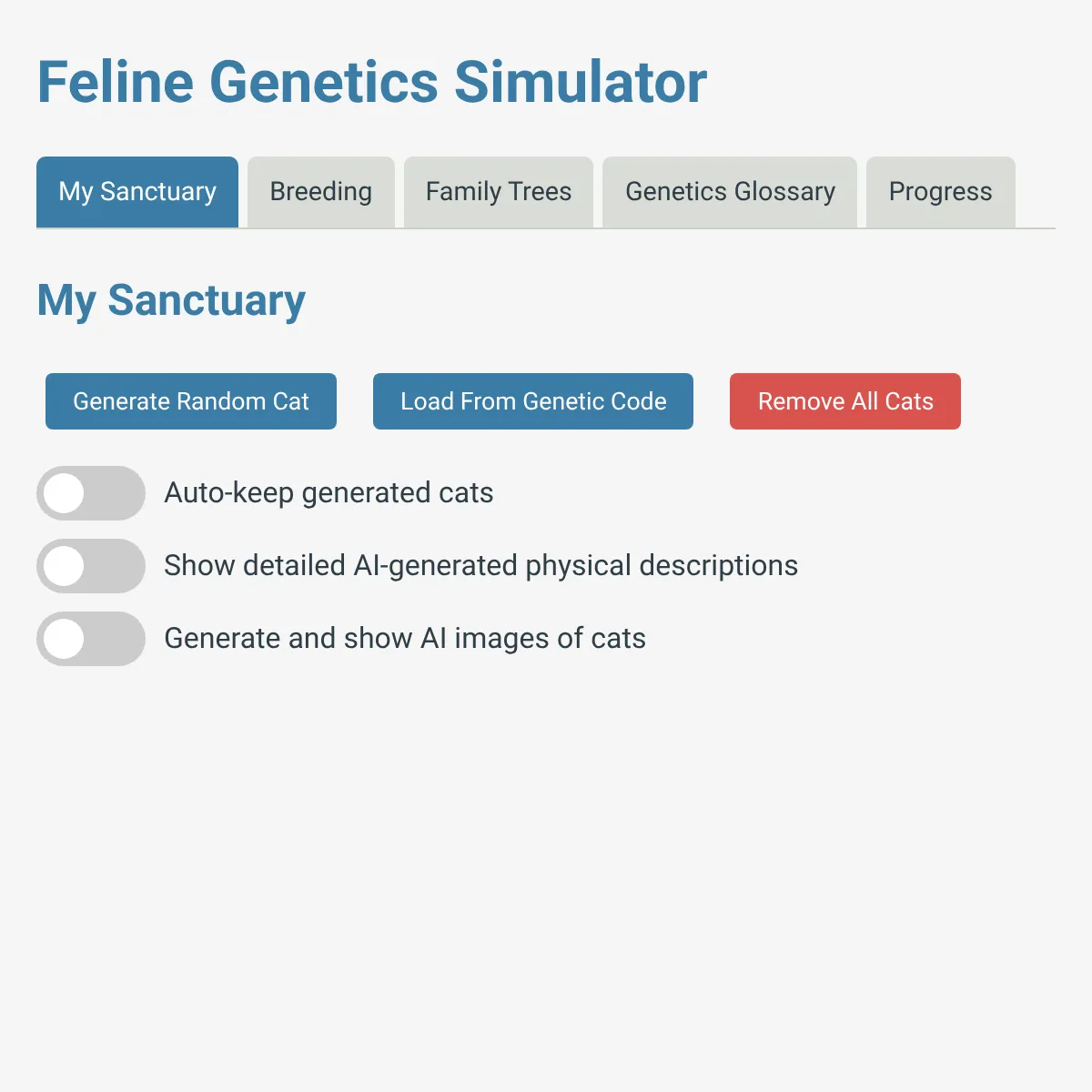Open the Genetics Glossary tab
The image size is (1092, 1092).
[x=730, y=192]
